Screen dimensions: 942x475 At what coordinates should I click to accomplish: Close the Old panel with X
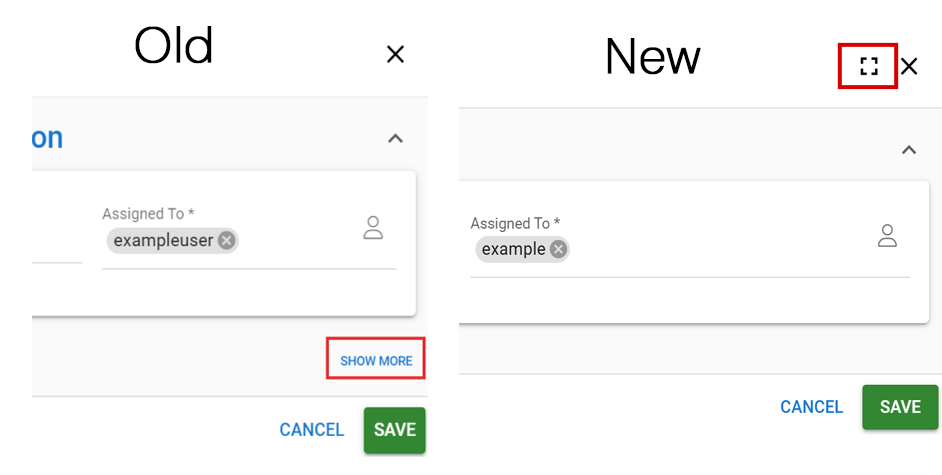(x=395, y=54)
